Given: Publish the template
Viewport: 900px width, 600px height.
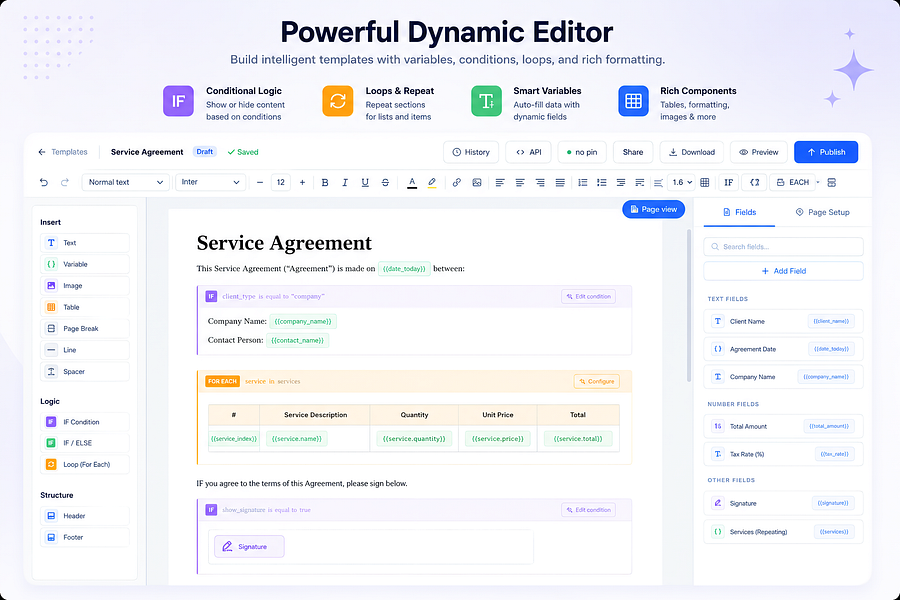Looking at the screenshot, I should [x=826, y=152].
